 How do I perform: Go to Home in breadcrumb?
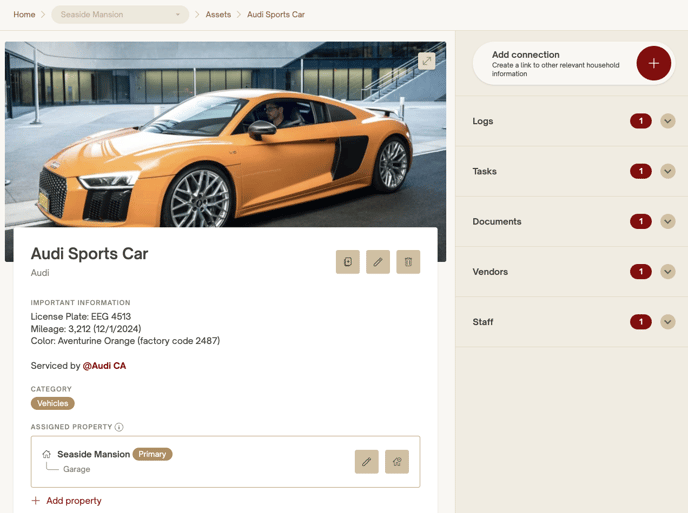(24, 14)
